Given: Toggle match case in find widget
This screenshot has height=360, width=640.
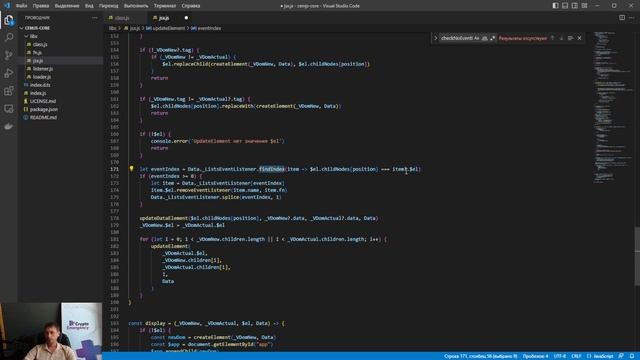Looking at the screenshot, I should click(477, 38).
